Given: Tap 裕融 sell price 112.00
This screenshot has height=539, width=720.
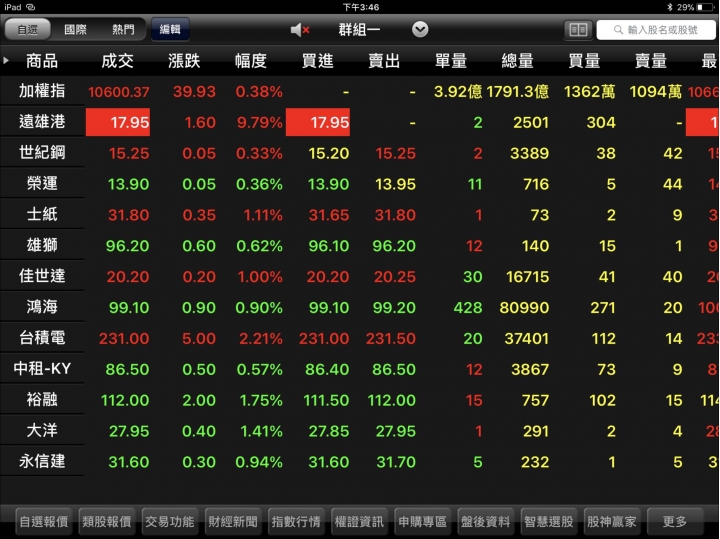Looking at the screenshot, I should (392, 400).
